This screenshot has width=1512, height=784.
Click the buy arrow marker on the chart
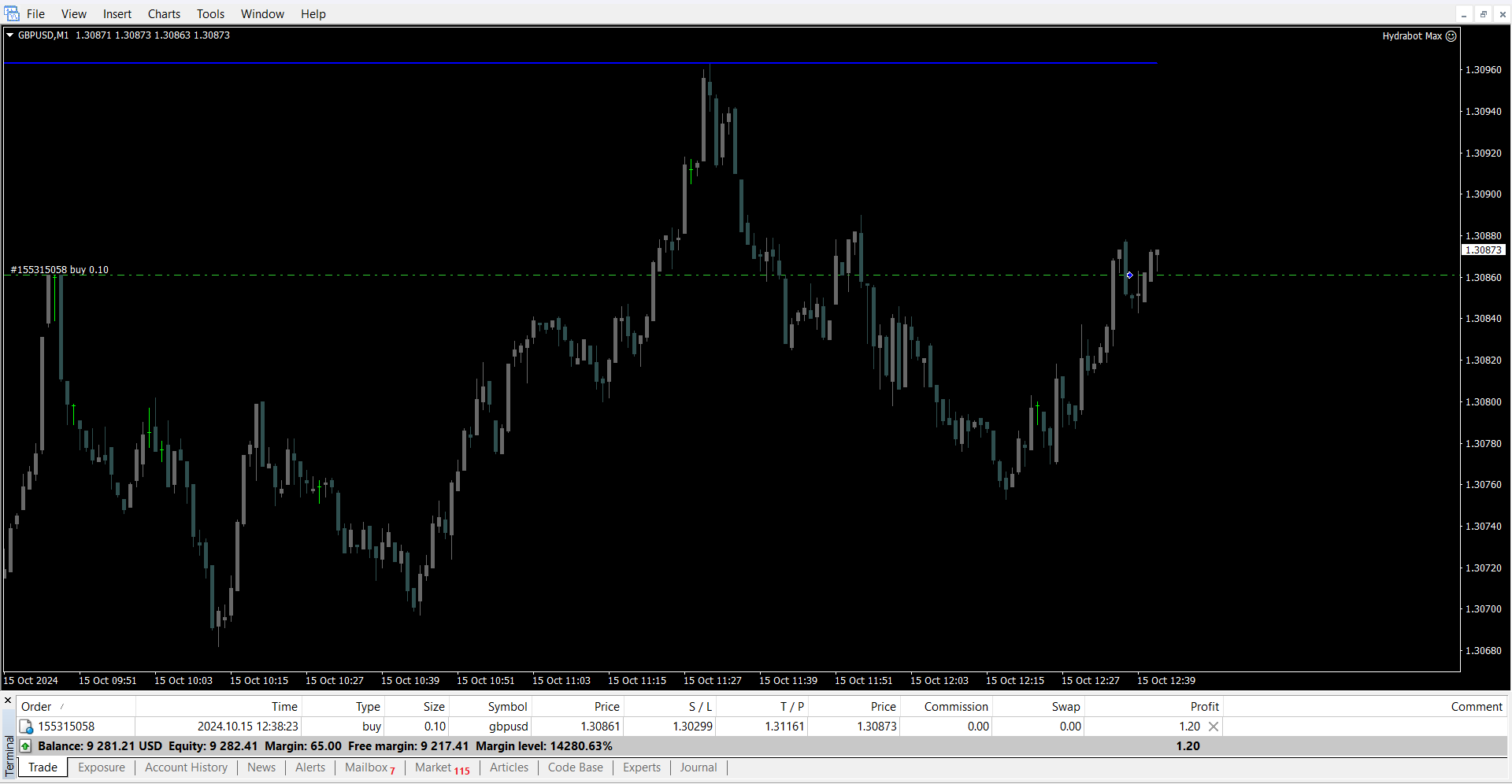pyautogui.click(x=1129, y=276)
